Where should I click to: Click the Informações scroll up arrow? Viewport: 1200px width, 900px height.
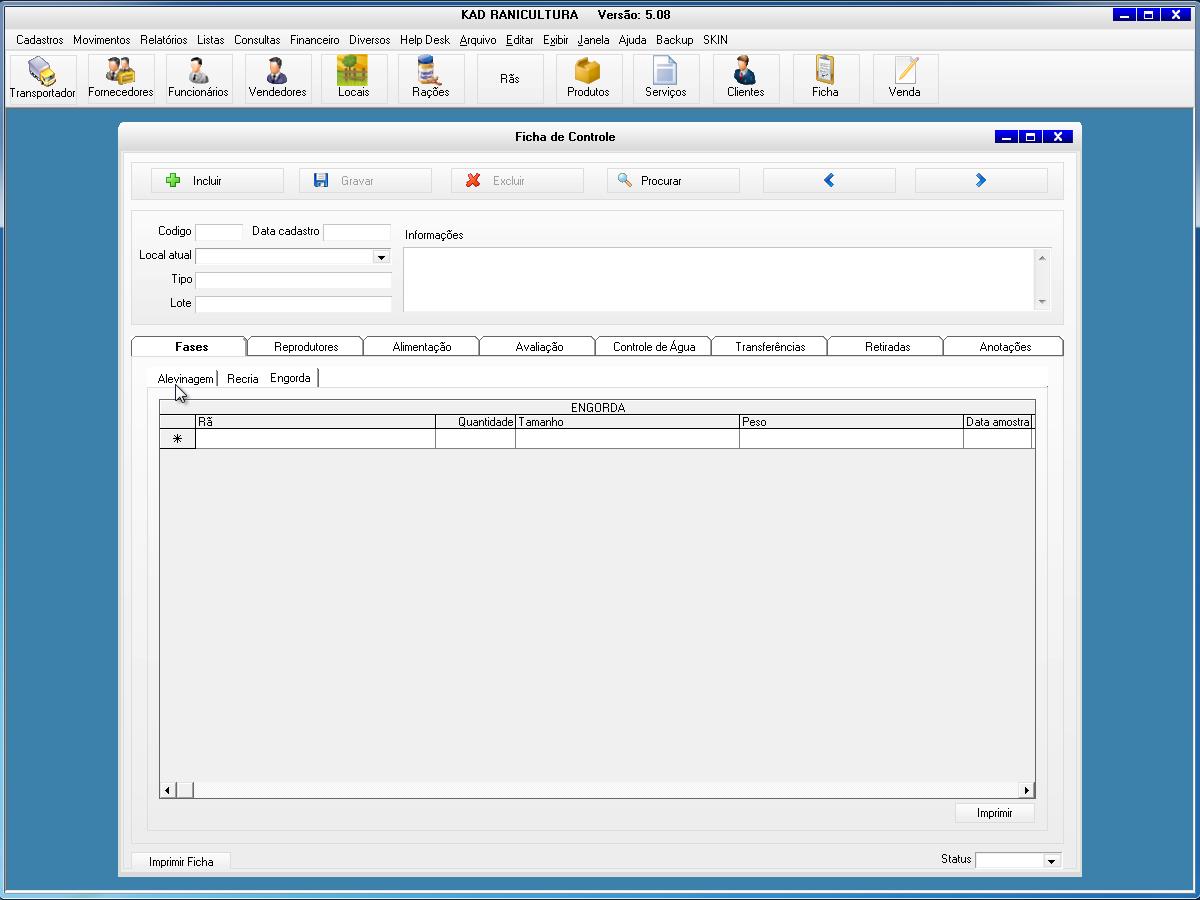point(1043,258)
